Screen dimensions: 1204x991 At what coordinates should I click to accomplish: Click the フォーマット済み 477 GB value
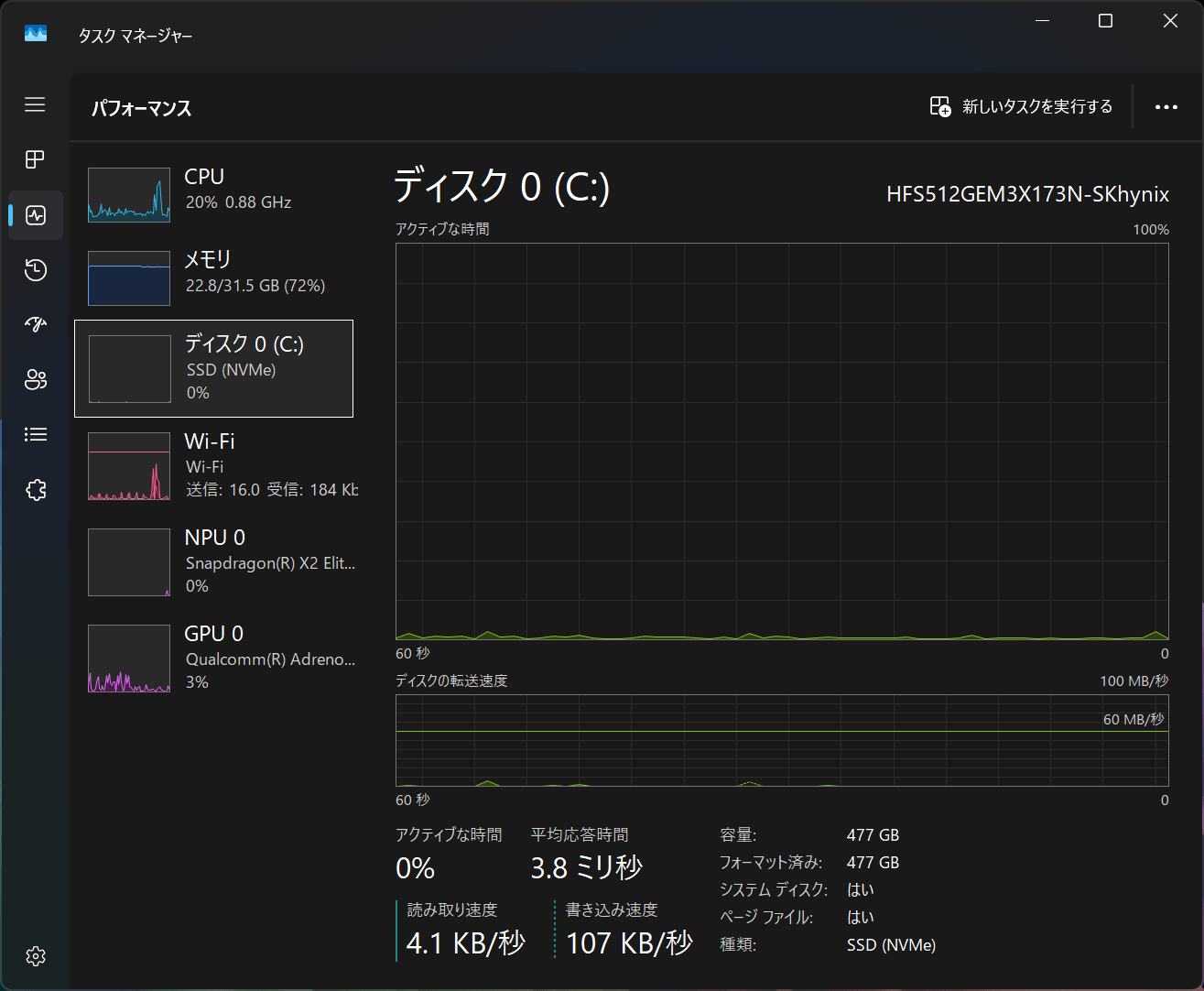click(873, 863)
